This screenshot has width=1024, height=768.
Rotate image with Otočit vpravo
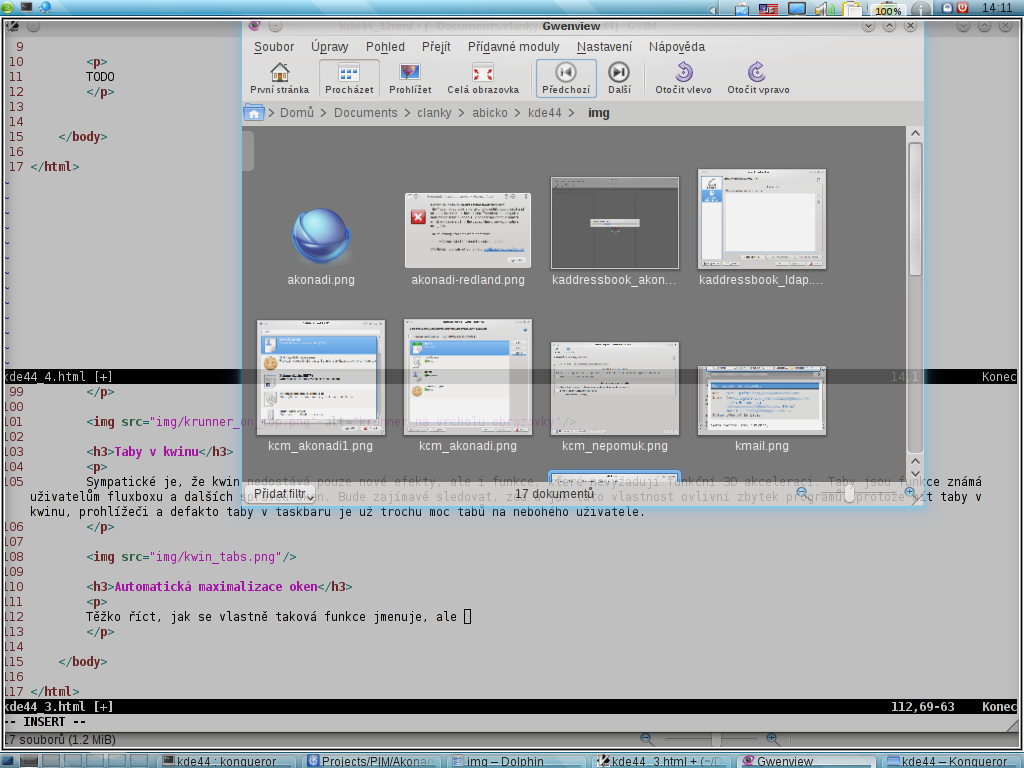tap(758, 78)
